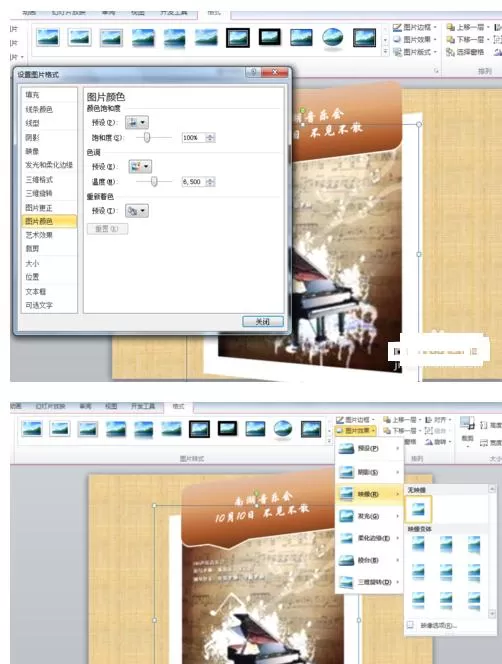Screen dimensions: 502x664
Task: Select 线条颜色 in the dialog list
Action: [49, 109]
